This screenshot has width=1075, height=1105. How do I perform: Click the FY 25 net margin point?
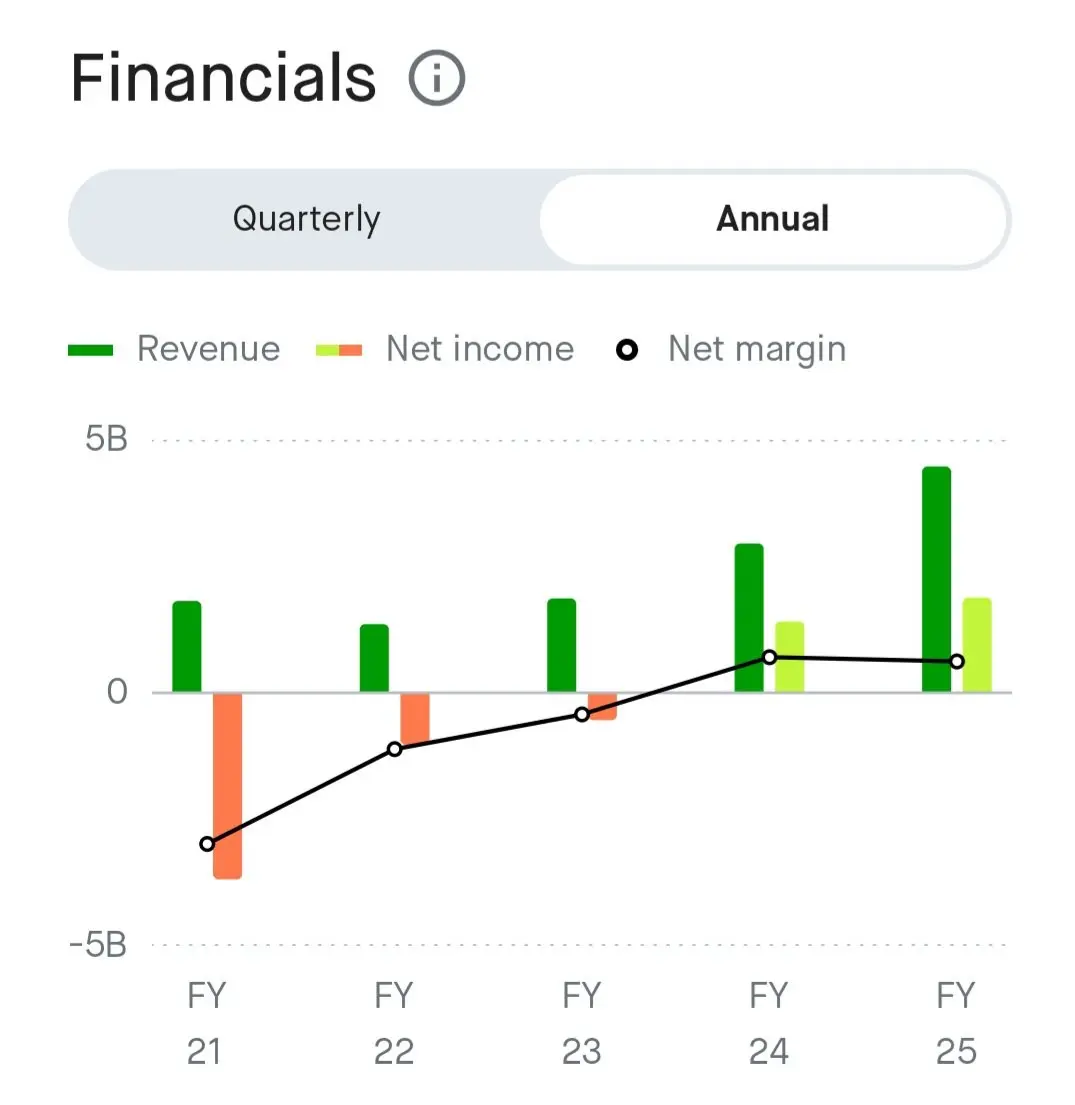point(957,661)
